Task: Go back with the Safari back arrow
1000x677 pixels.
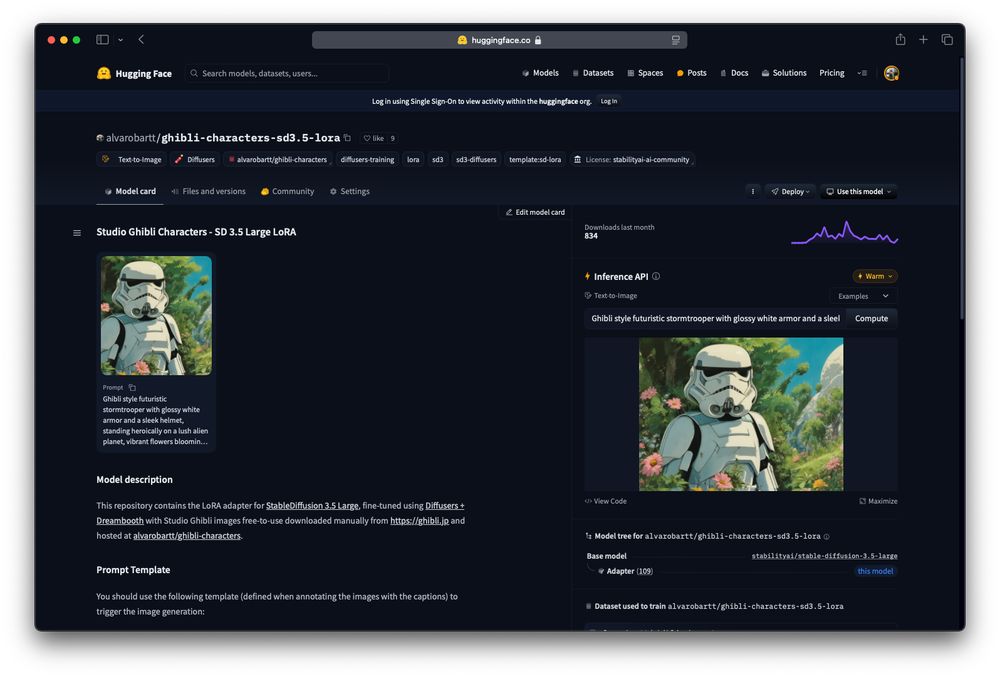Action: 142,40
